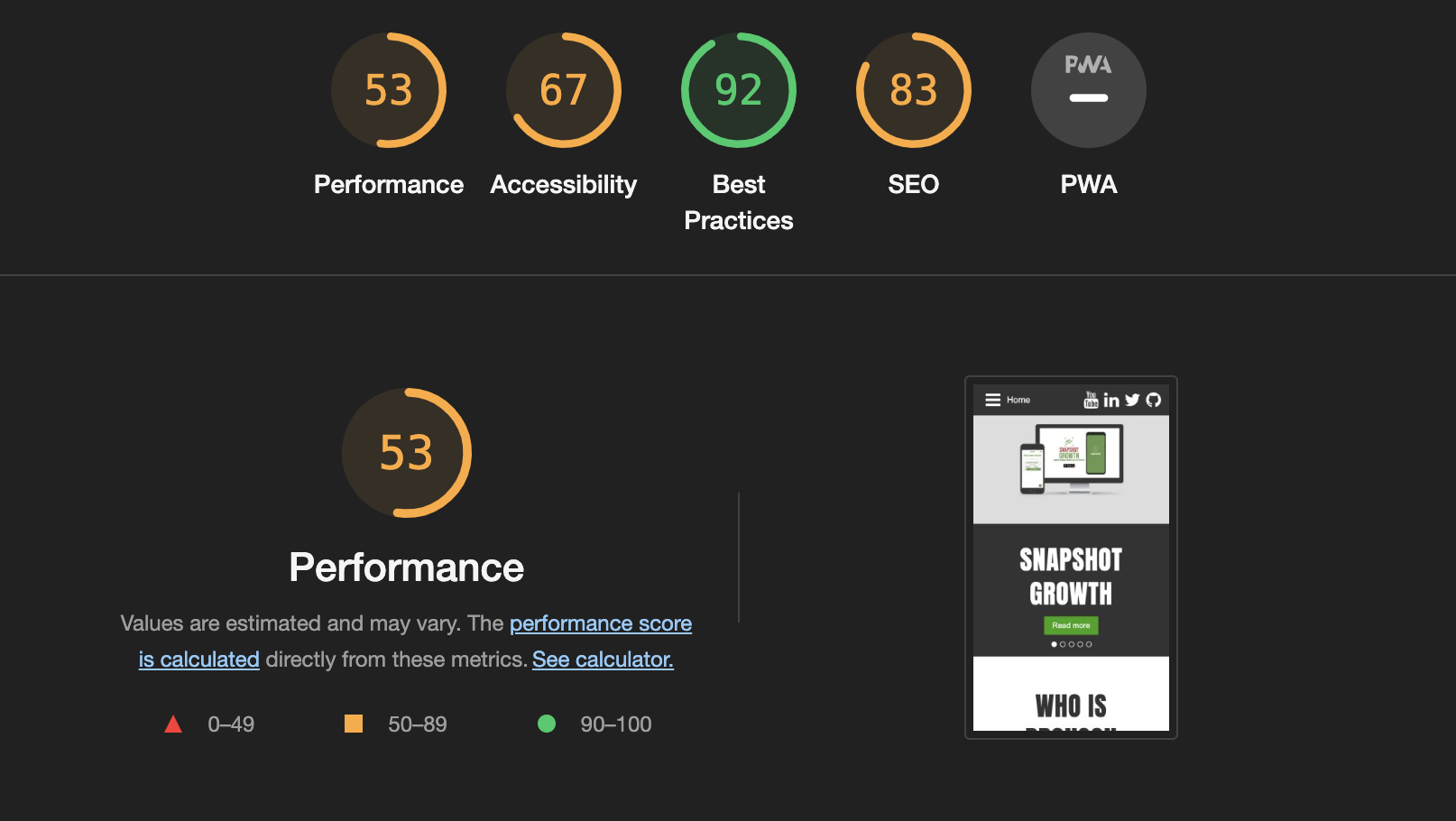1456x821 pixels.
Task: Open the "See calculator." link
Action: tap(603, 660)
